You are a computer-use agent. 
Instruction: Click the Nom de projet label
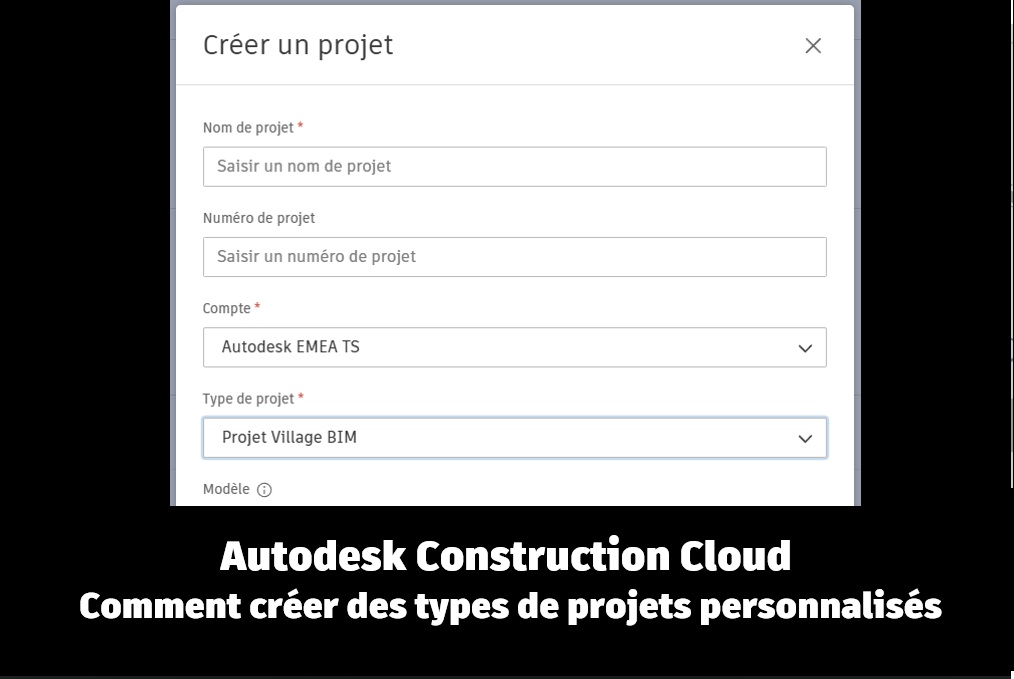[x=247, y=127]
